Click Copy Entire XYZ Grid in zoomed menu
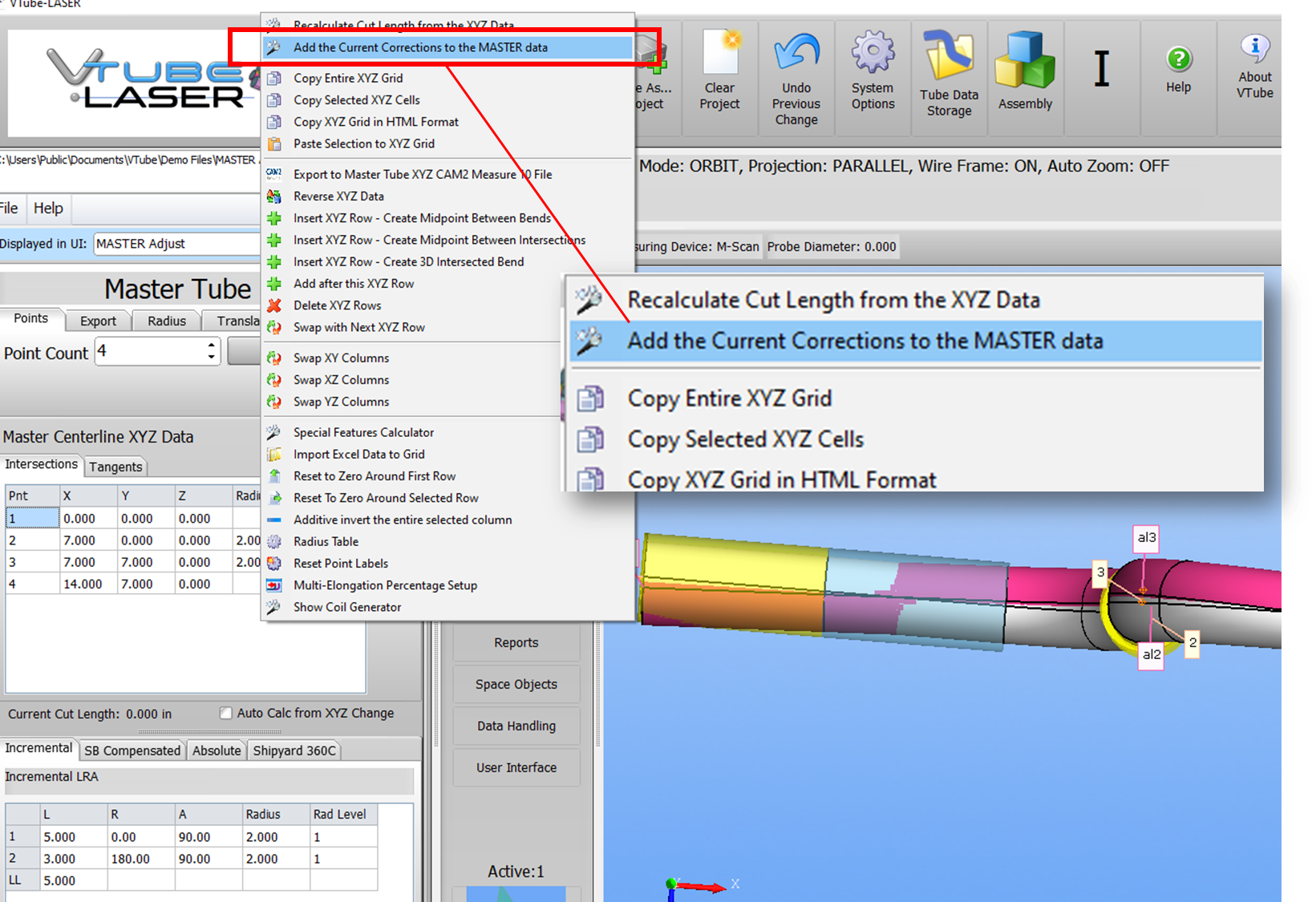 (x=730, y=398)
